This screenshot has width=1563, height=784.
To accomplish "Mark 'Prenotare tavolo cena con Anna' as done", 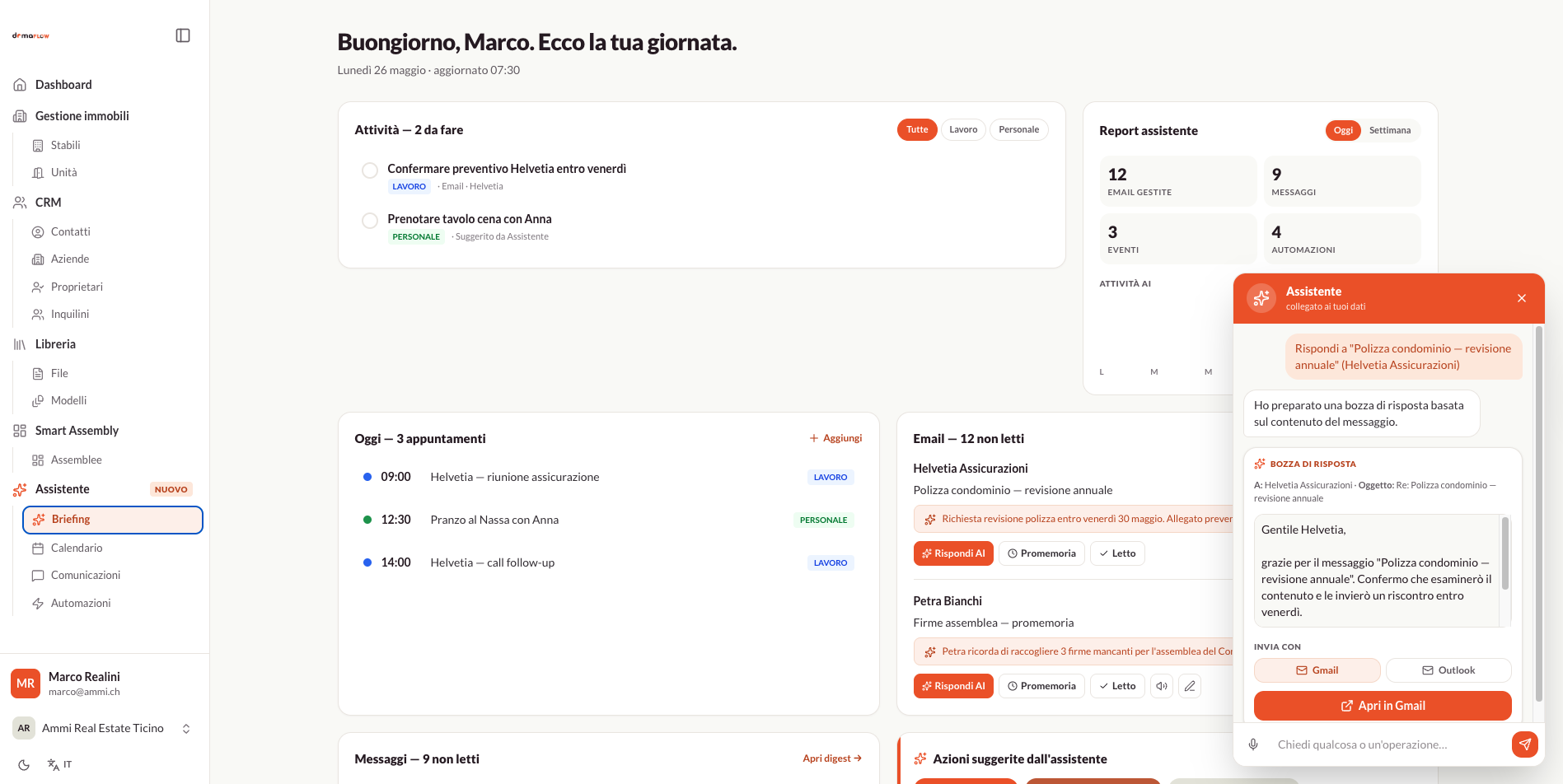I will [370, 221].
